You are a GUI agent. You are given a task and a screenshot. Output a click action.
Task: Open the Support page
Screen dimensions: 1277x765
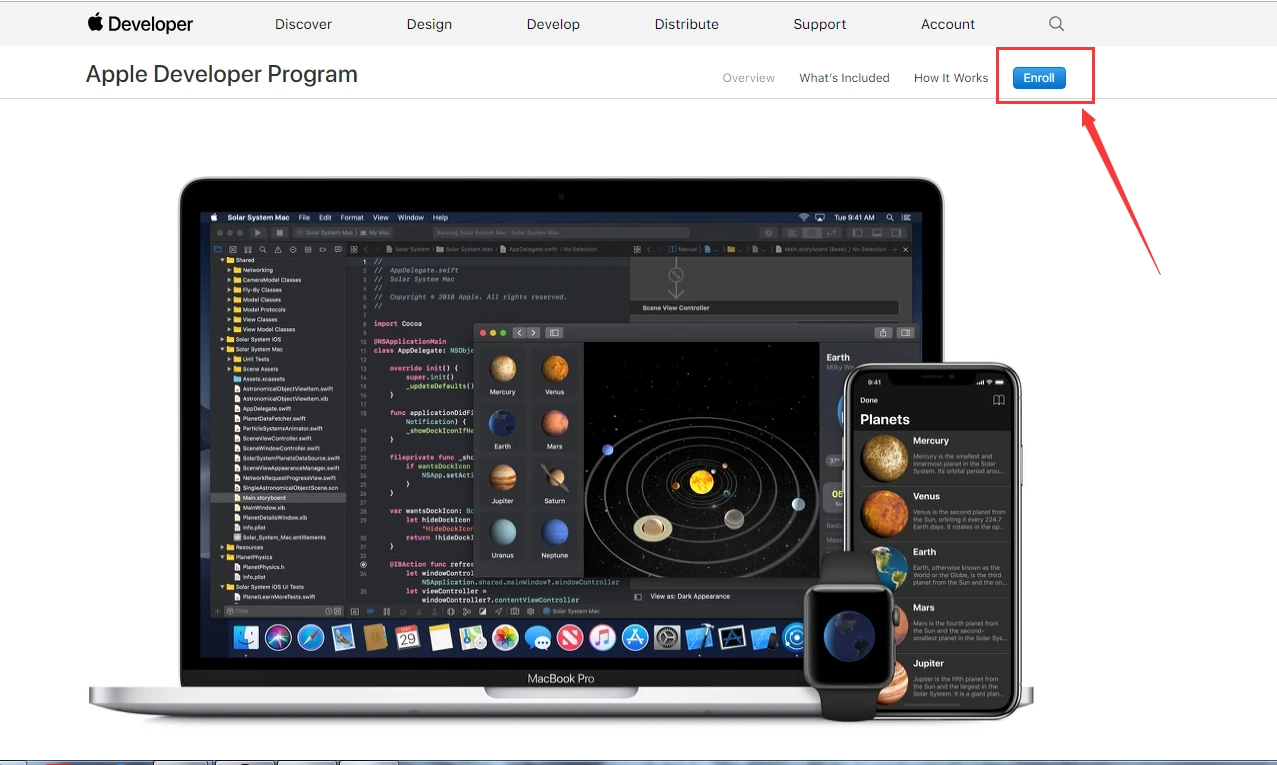820,24
